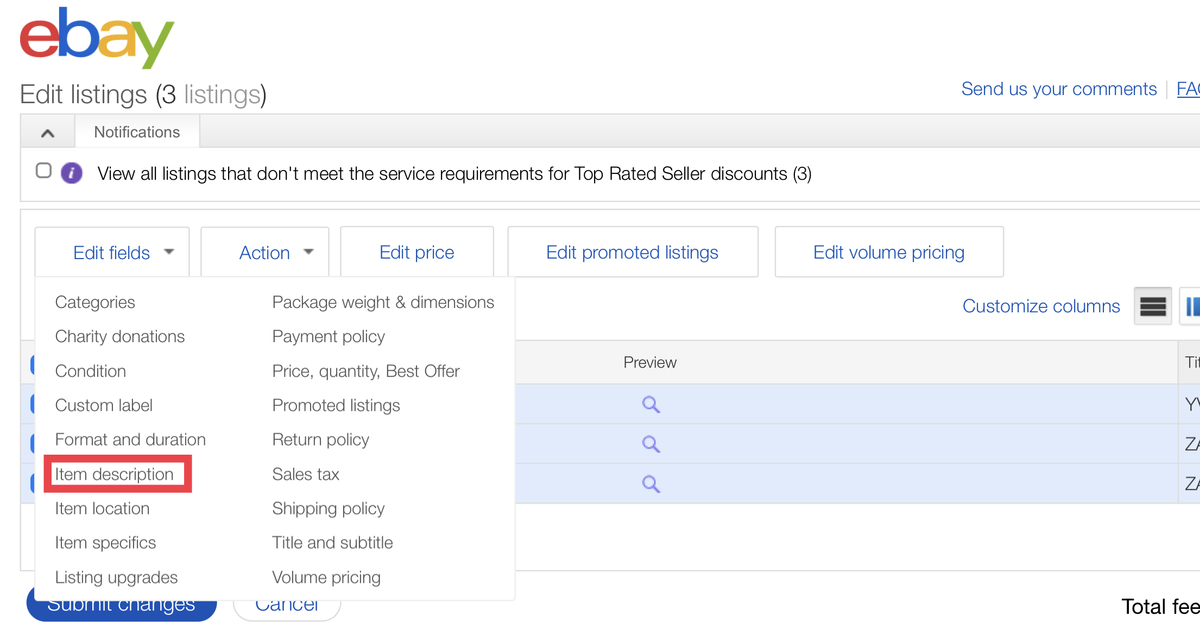Pick Price, quantity, Best Offer entry
The width and height of the screenshot is (1200, 635).
pyautogui.click(x=366, y=371)
